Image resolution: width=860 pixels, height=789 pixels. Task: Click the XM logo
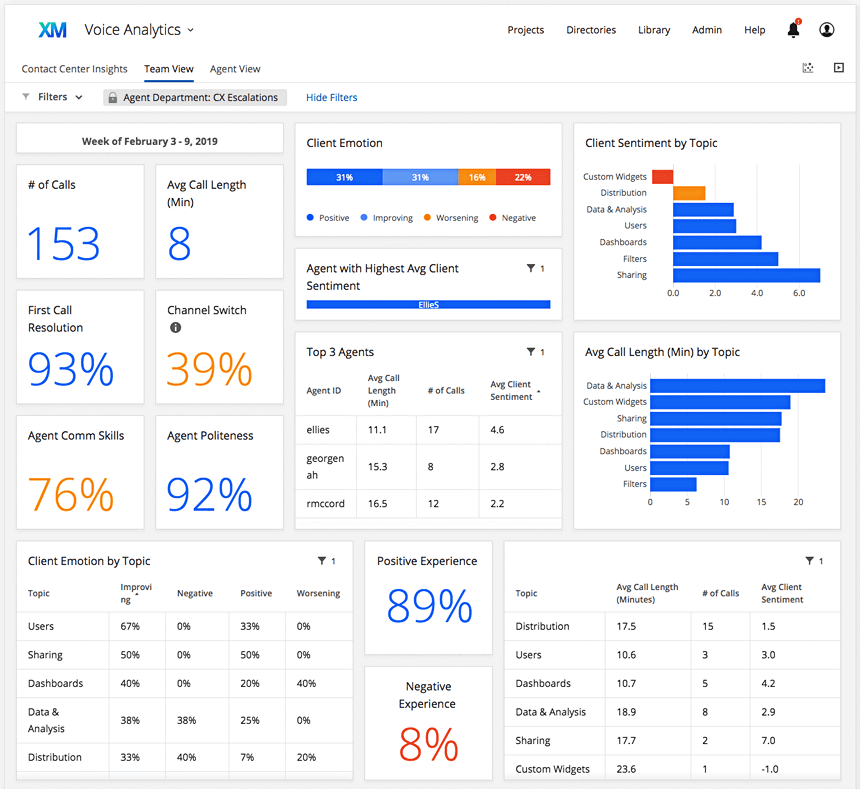coord(51,30)
